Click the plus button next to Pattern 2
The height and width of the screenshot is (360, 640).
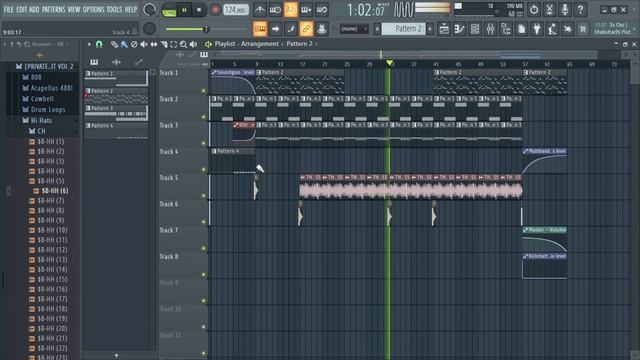tap(430, 29)
